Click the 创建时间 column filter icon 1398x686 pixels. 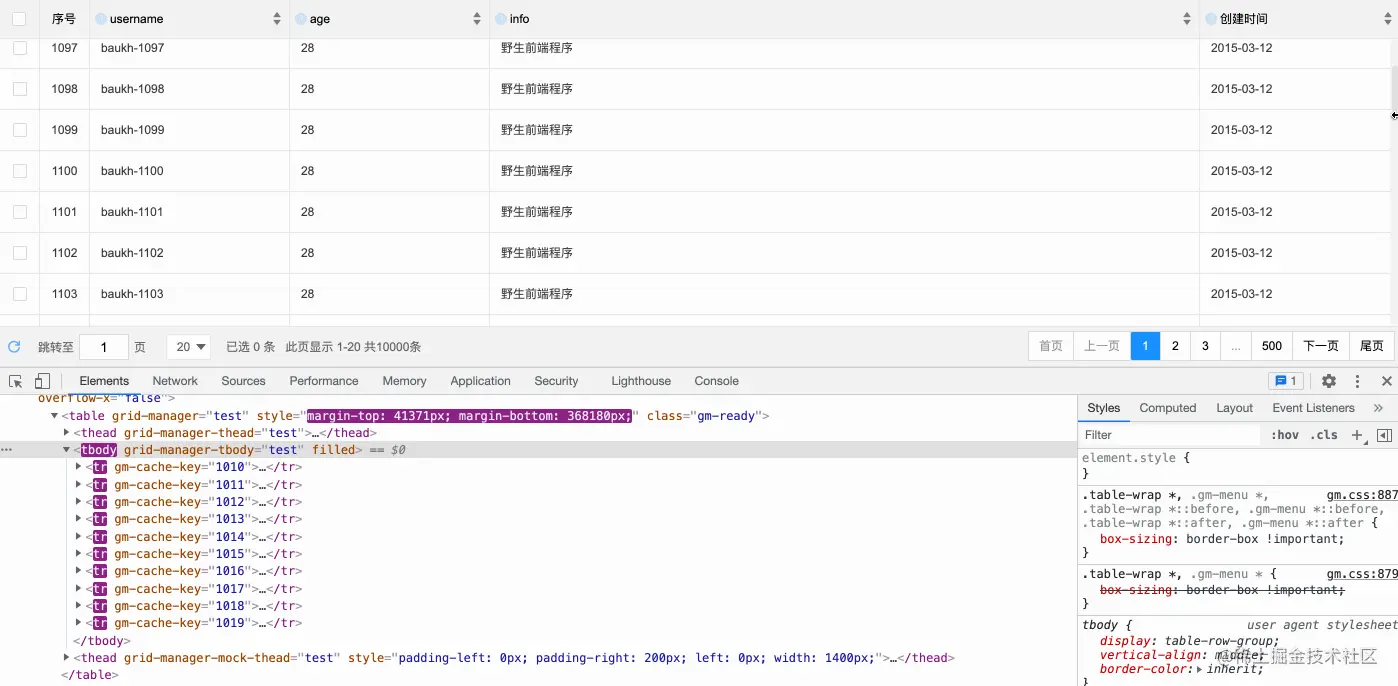1212,19
